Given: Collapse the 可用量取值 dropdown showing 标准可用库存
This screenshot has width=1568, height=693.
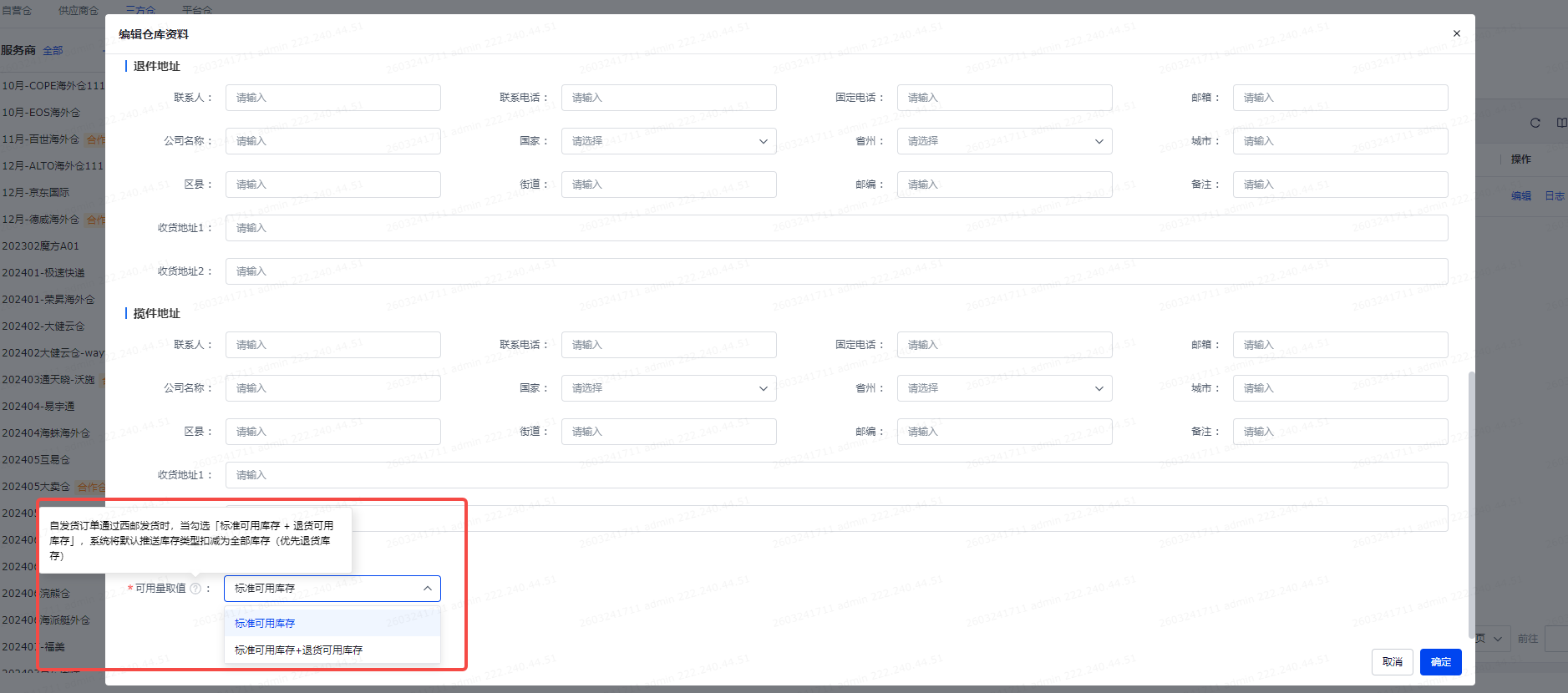Looking at the screenshot, I should (x=332, y=589).
